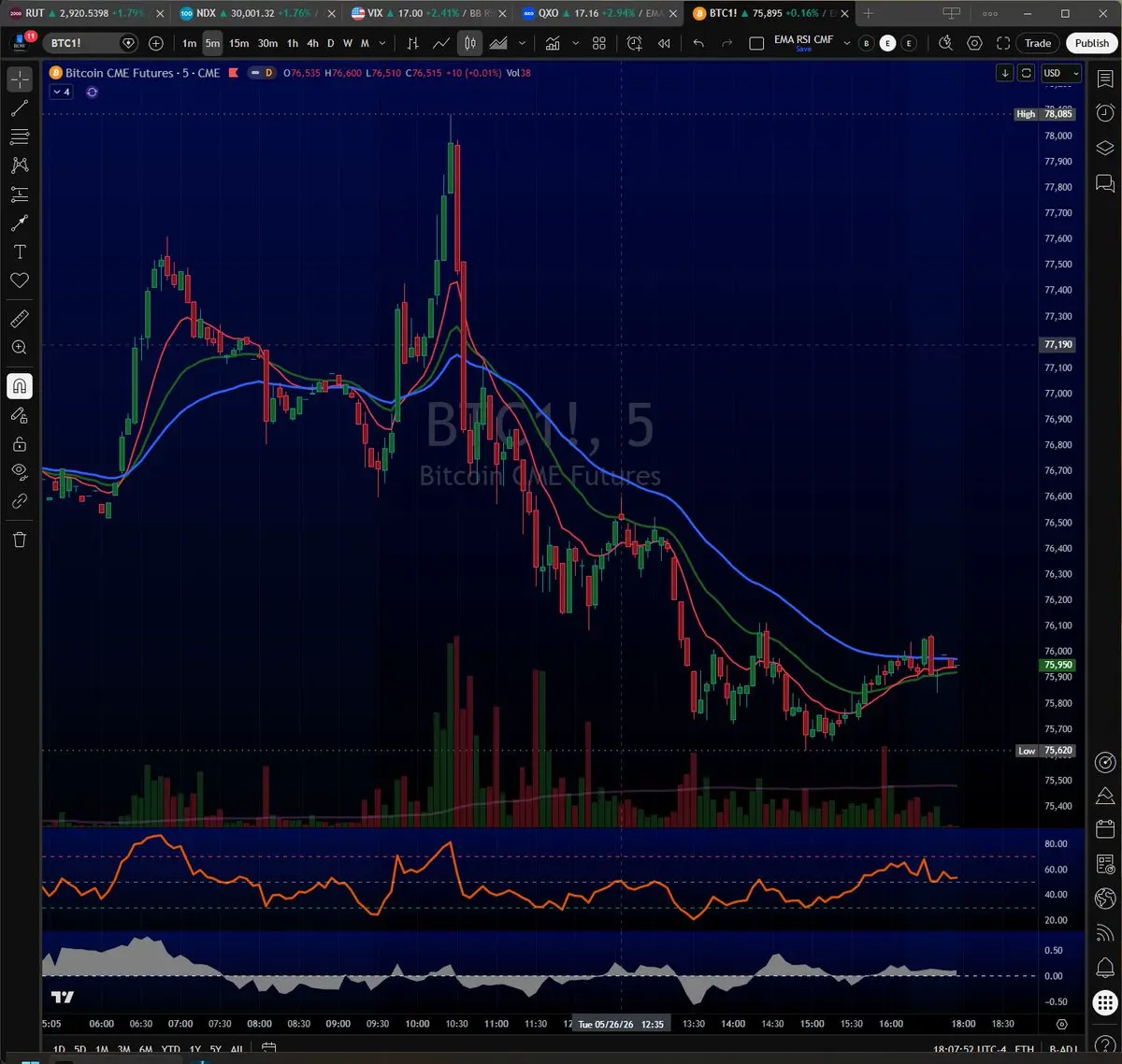Open the Fibonacci and Gann tools group
This screenshot has height=1064, width=1122.
[x=20, y=137]
